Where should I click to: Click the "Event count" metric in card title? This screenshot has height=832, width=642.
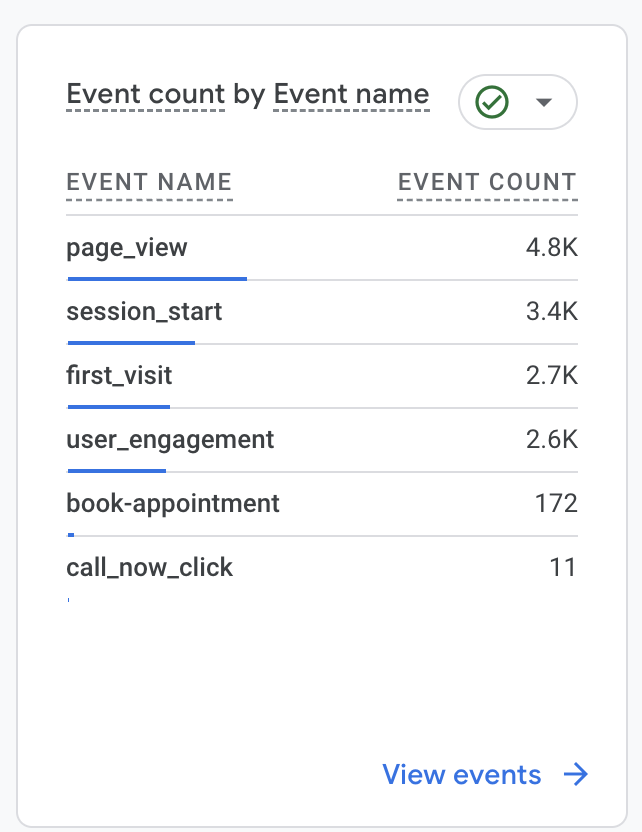(x=145, y=95)
